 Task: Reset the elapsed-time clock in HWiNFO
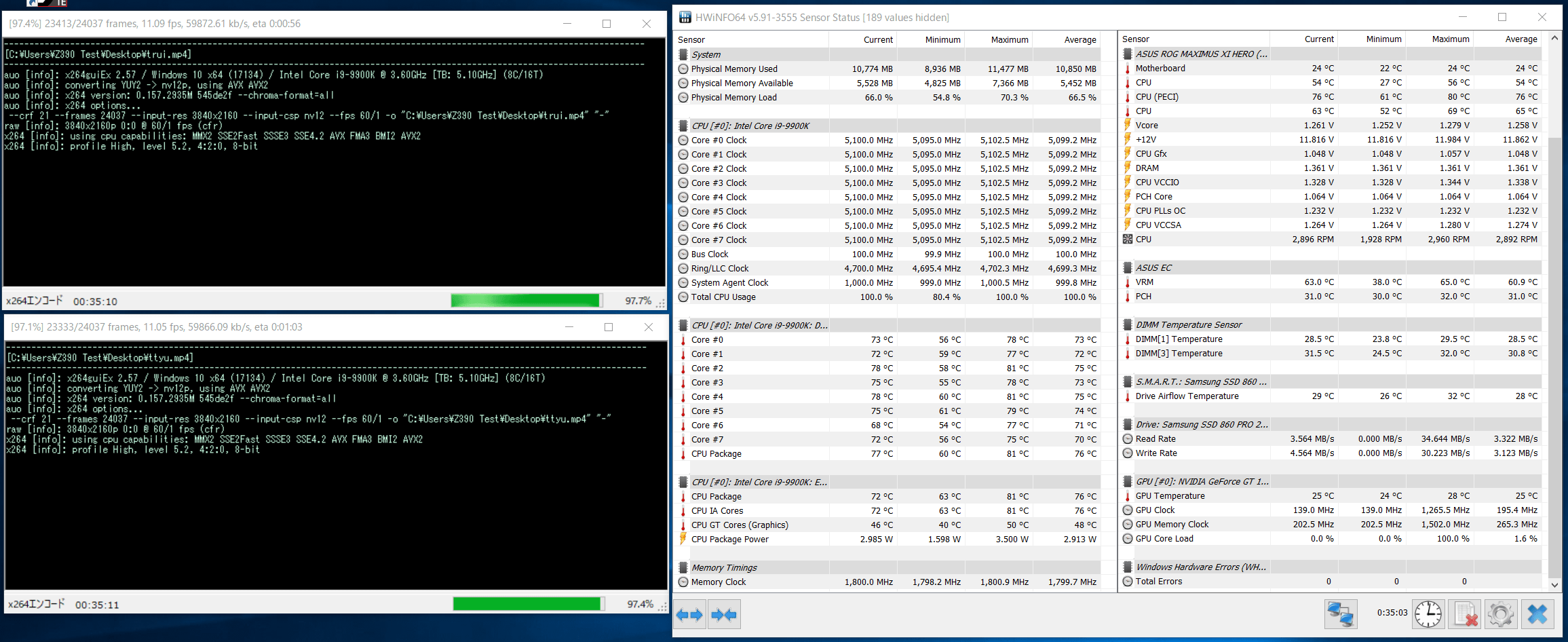click(x=1428, y=614)
